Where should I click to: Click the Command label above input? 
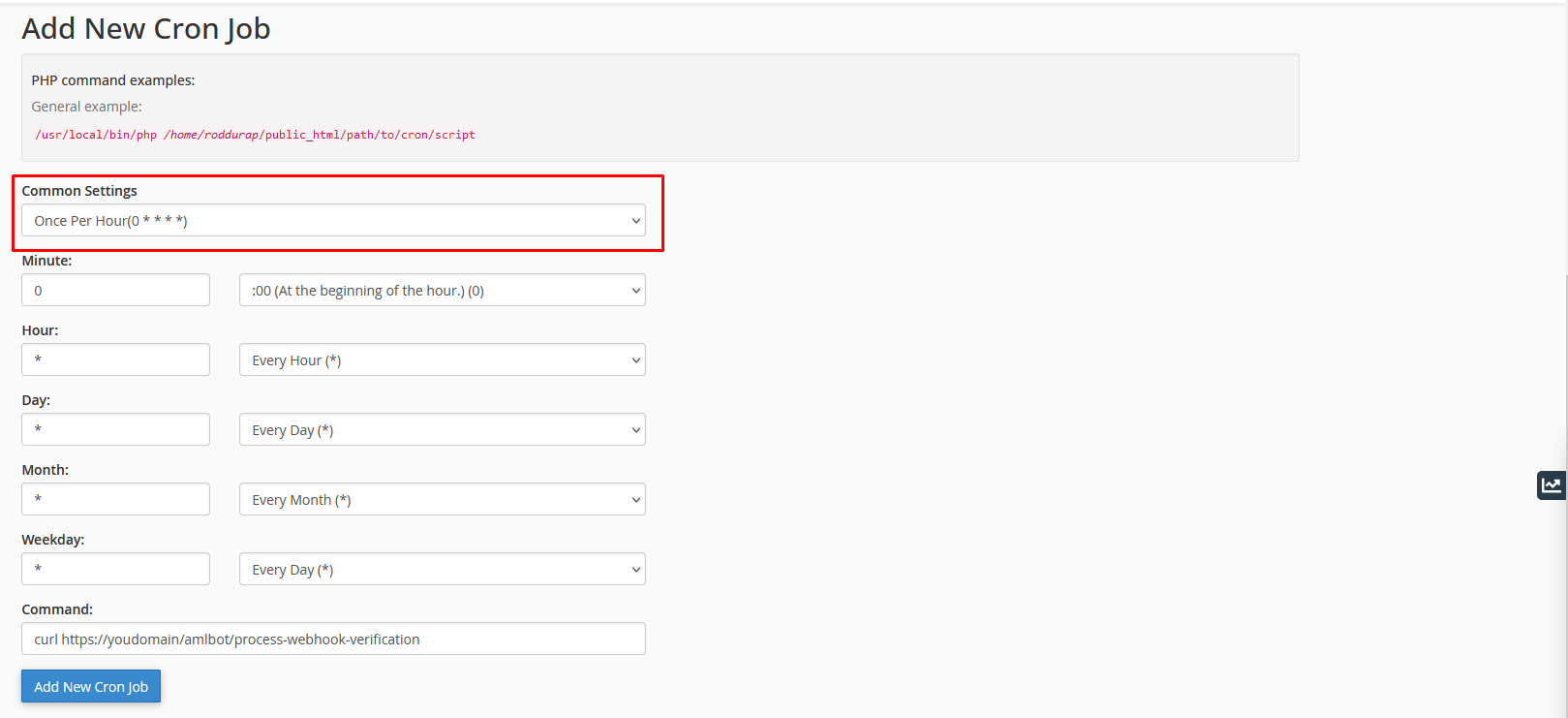point(57,609)
